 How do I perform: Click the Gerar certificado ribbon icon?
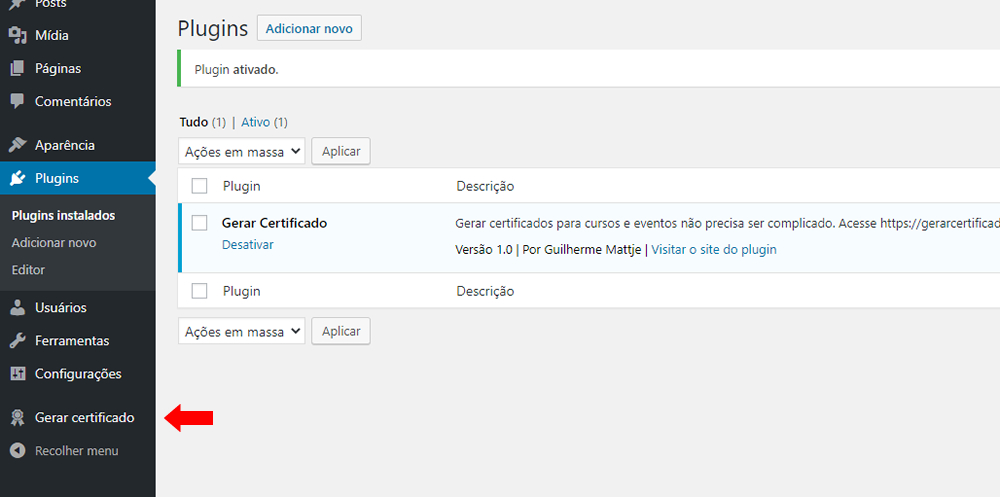pos(18,418)
